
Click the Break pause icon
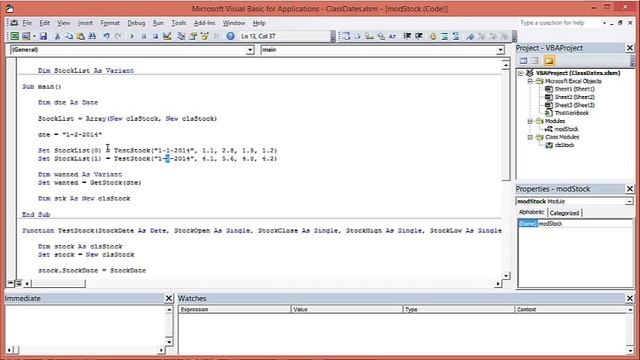click(x=144, y=36)
